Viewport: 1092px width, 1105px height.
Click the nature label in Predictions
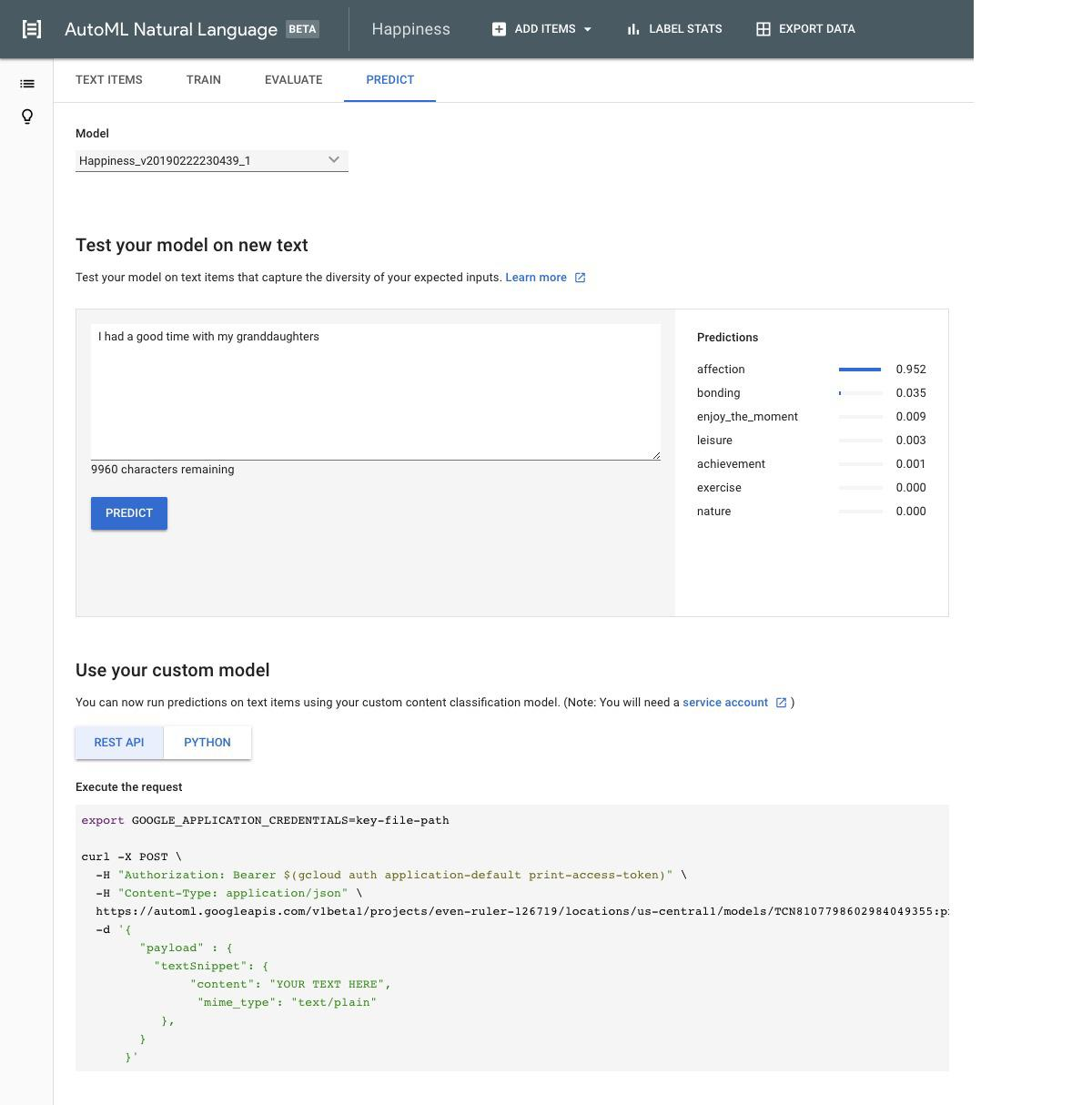713,512
